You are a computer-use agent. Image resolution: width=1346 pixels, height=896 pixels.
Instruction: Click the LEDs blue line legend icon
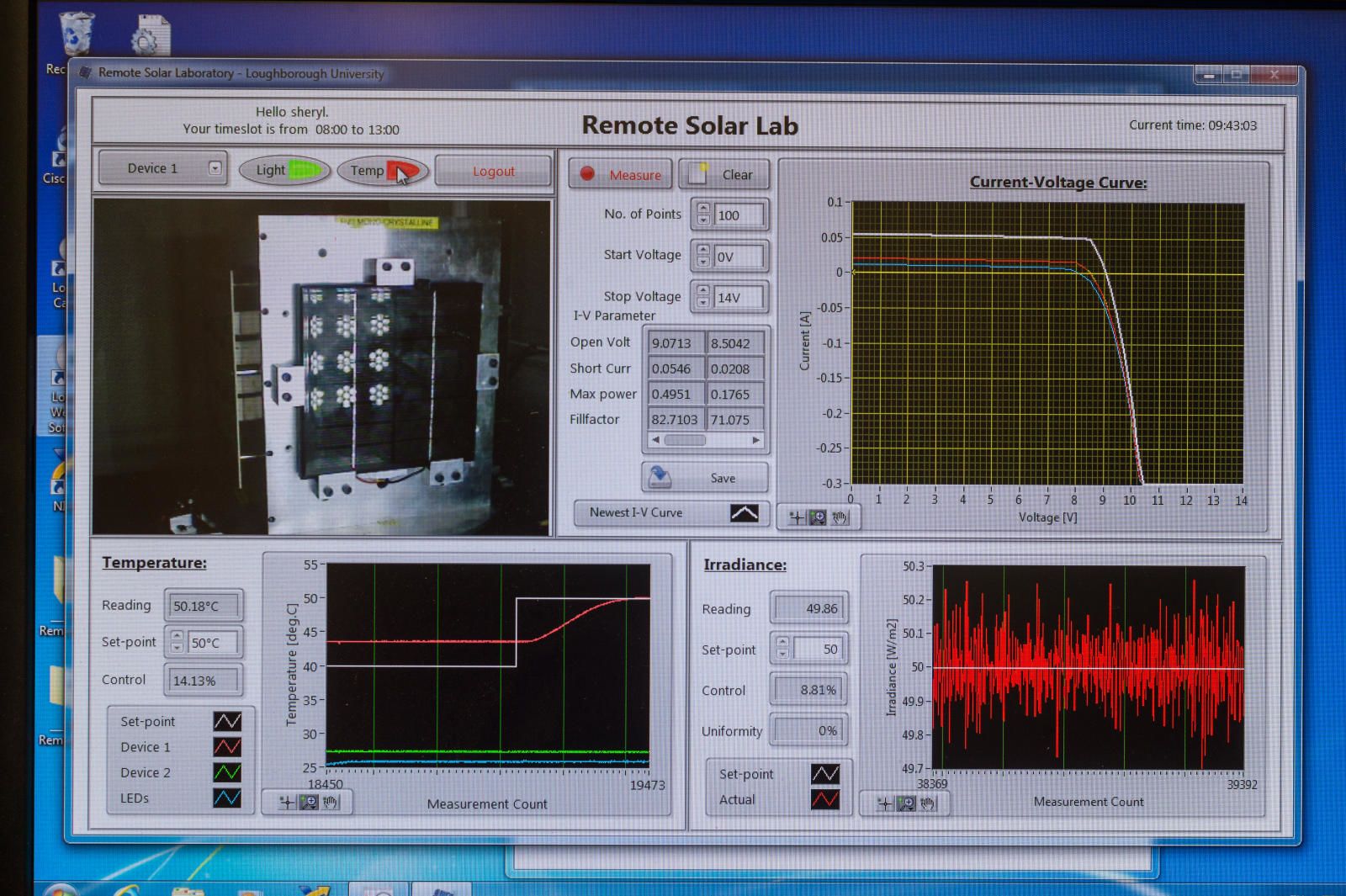coord(227,798)
